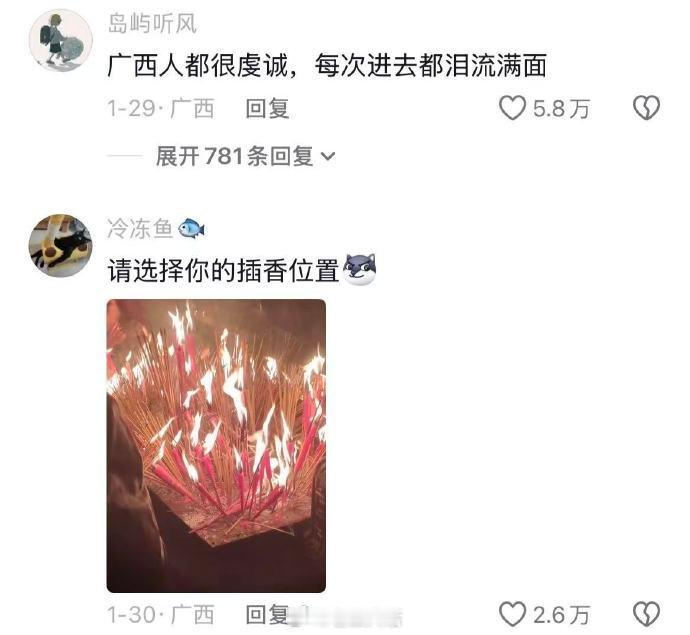Like the 冷冻鱼 incense comment

click(x=513, y=614)
